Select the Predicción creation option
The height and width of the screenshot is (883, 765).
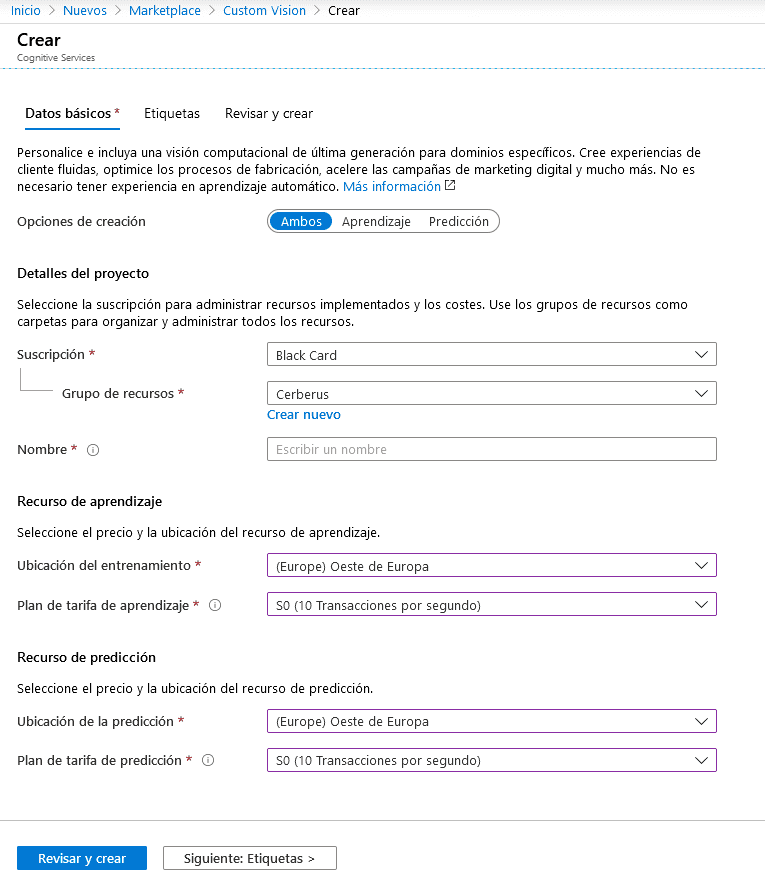[x=459, y=221]
